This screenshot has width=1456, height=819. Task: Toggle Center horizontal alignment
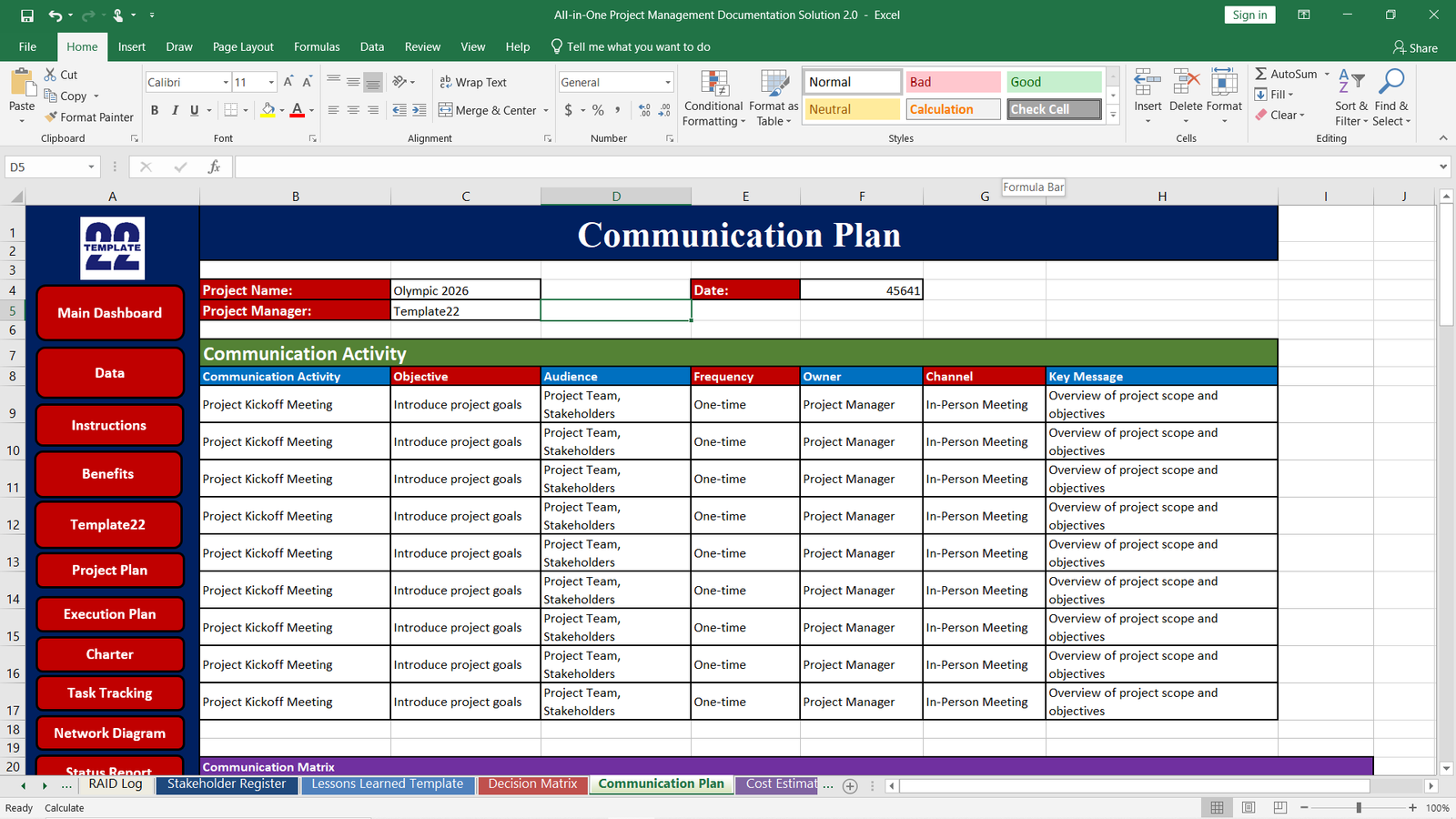click(x=353, y=110)
